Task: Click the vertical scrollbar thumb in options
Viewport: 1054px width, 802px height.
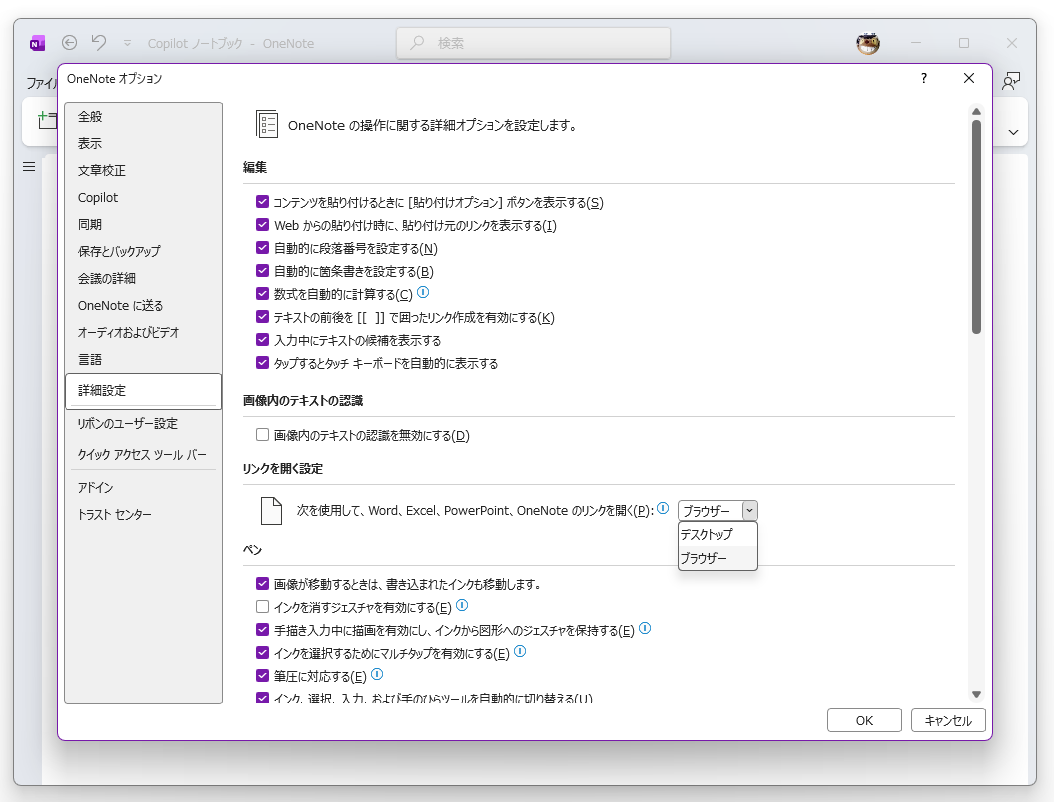Action: click(x=976, y=227)
